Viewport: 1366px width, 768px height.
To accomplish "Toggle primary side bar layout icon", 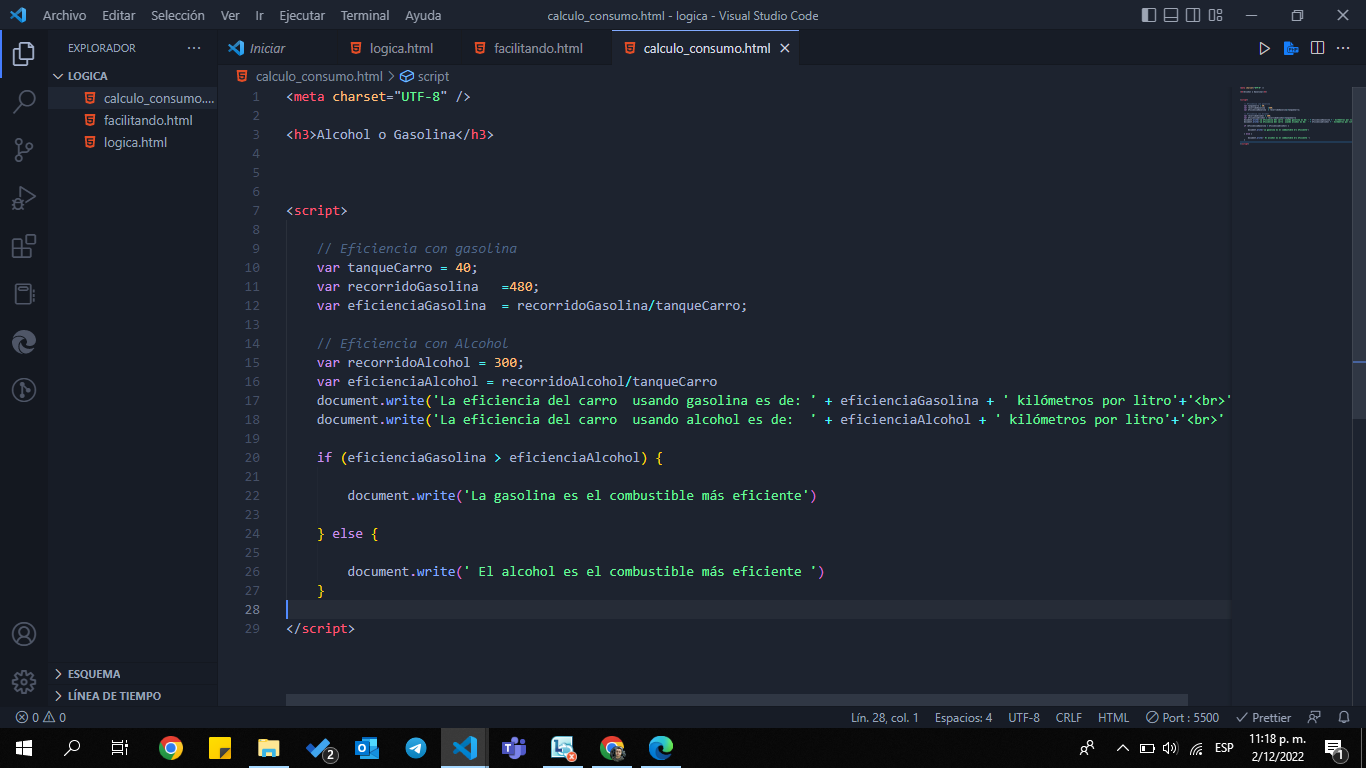I will click(1149, 16).
